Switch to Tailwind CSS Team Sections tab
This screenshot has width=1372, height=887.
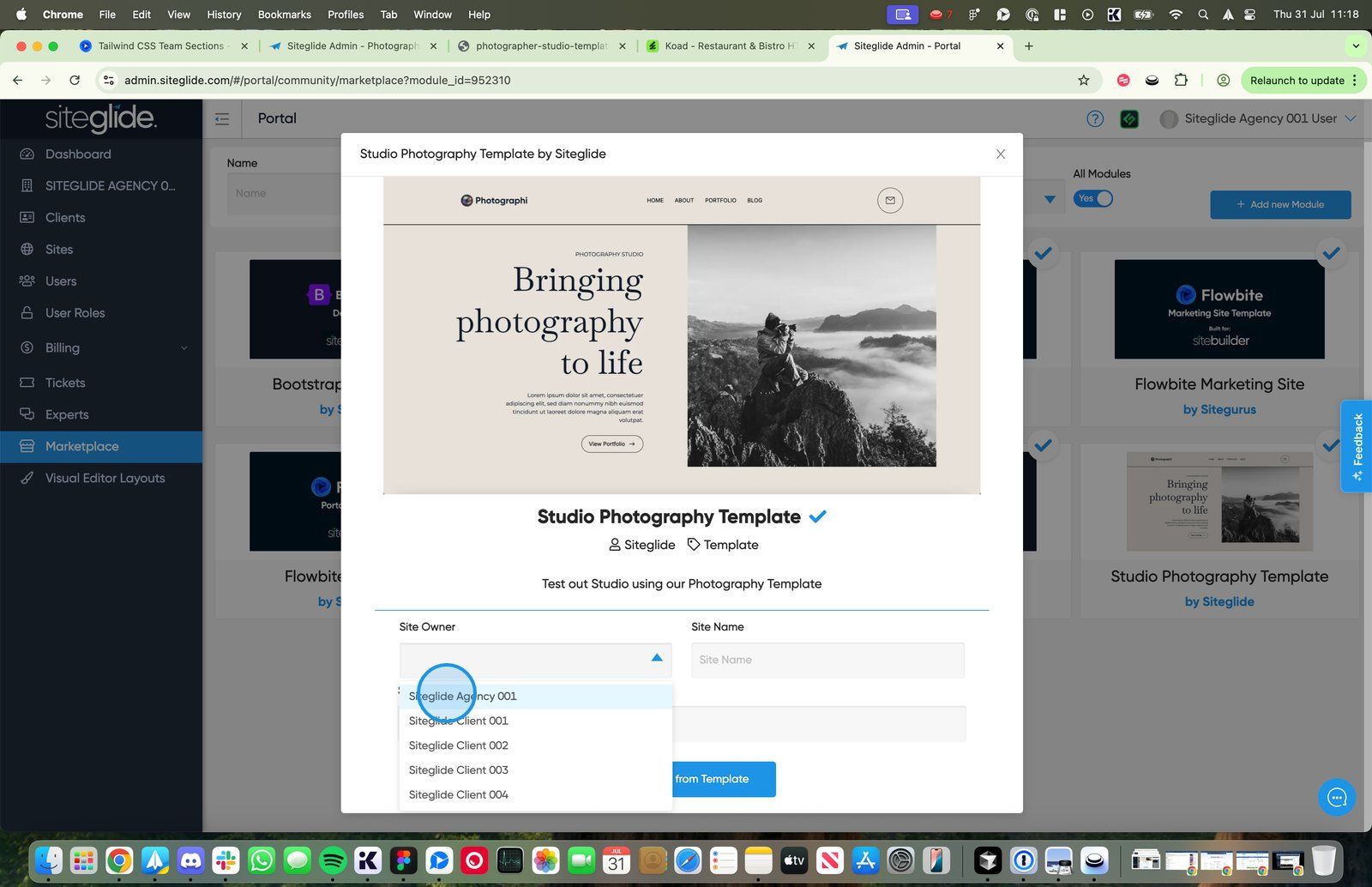160,46
